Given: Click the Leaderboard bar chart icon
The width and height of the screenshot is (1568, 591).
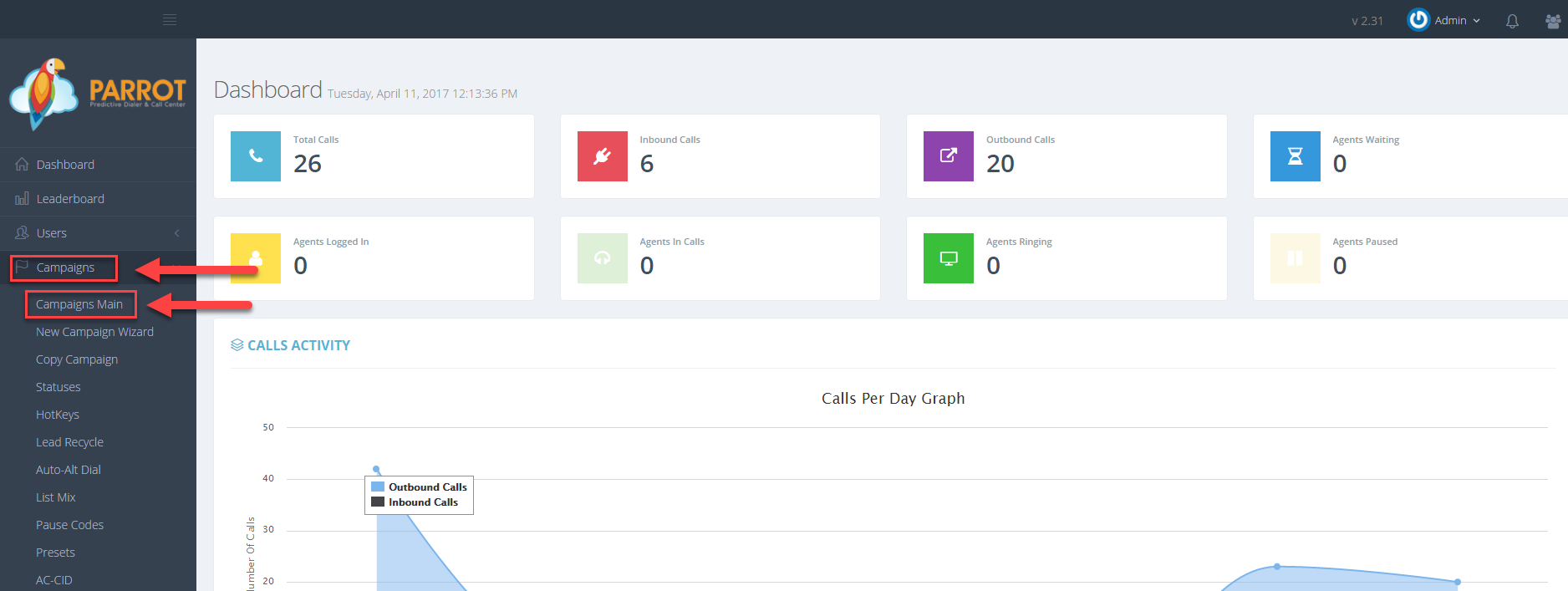Looking at the screenshot, I should 22,199.
